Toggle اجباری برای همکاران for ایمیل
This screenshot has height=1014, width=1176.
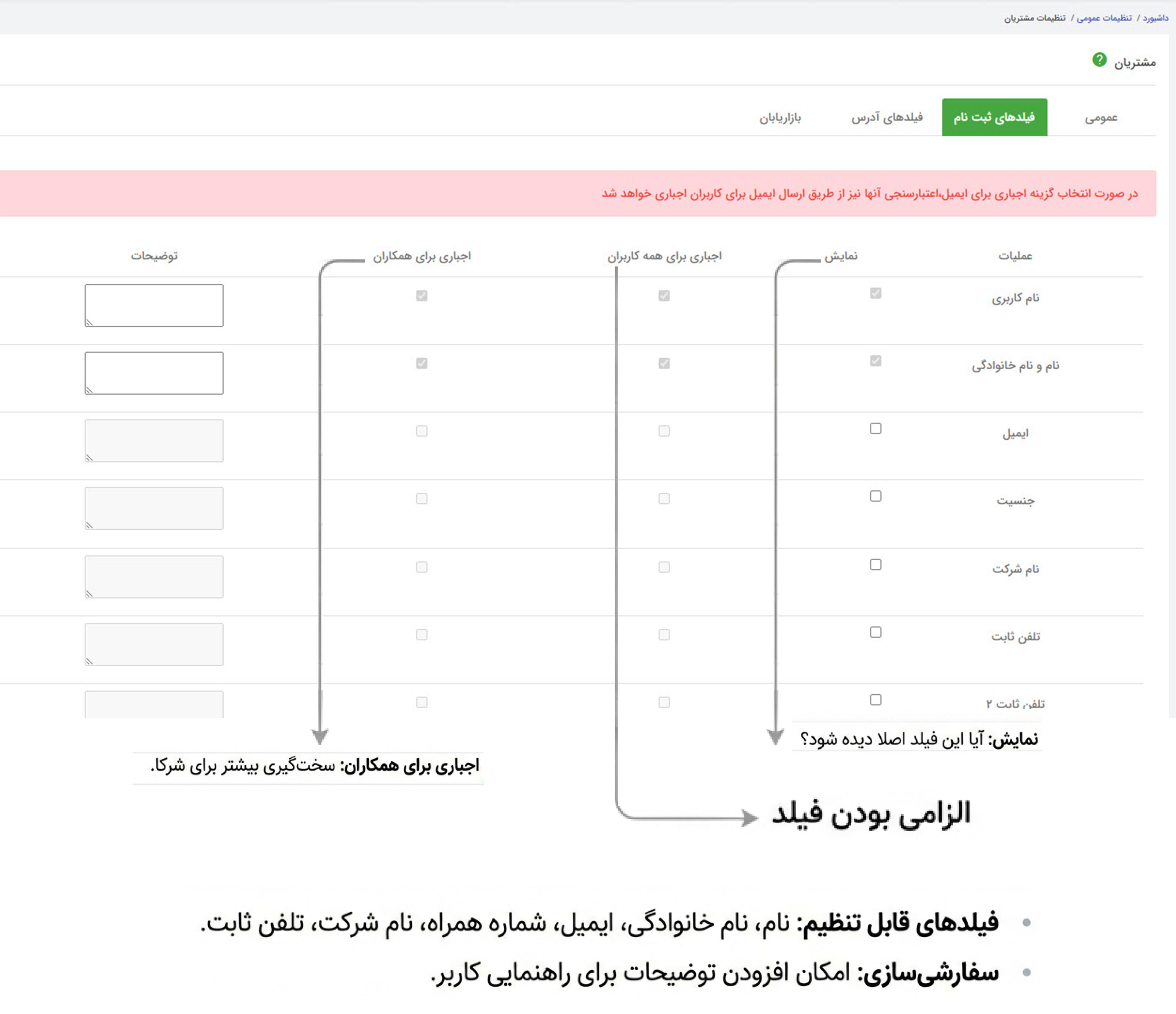pos(422,431)
